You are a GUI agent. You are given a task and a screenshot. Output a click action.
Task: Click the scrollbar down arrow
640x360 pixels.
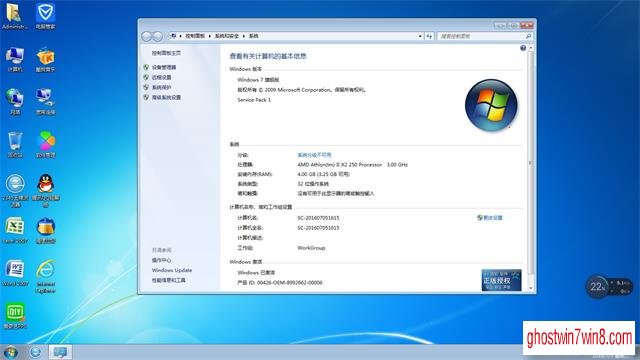point(531,288)
